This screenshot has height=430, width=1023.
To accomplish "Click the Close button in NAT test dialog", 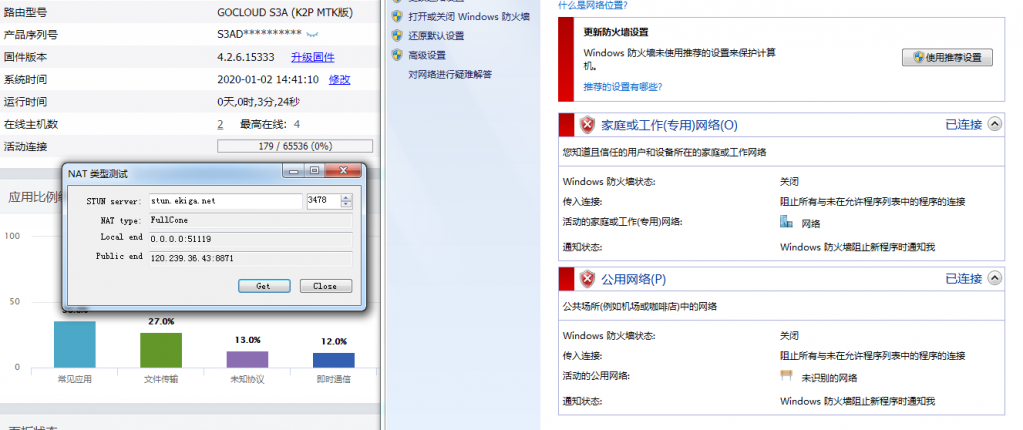I will [x=326, y=286].
